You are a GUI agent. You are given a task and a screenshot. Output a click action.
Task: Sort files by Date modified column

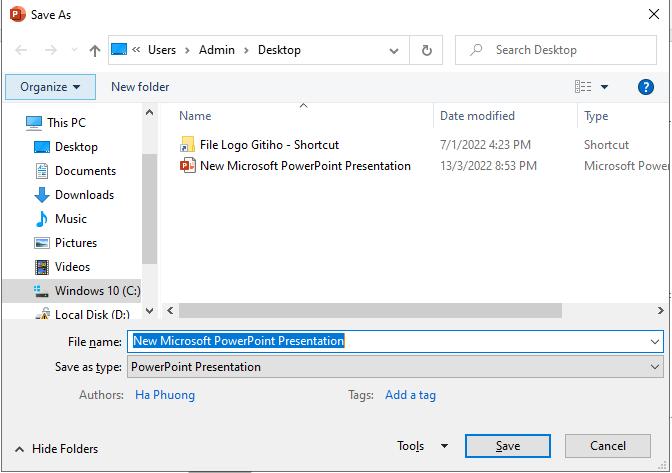coord(477,116)
